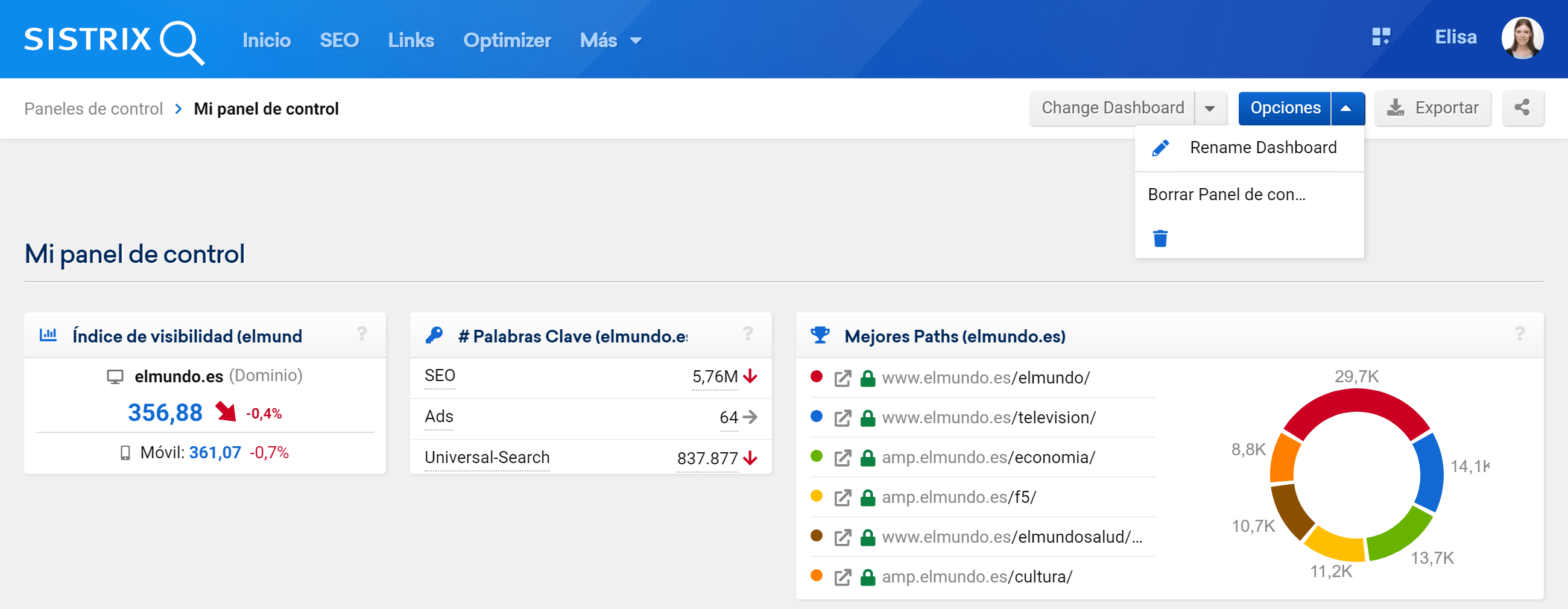
Task: Click the pencil rename icon
Action: pyautogui.click(x=1160, y=148)
